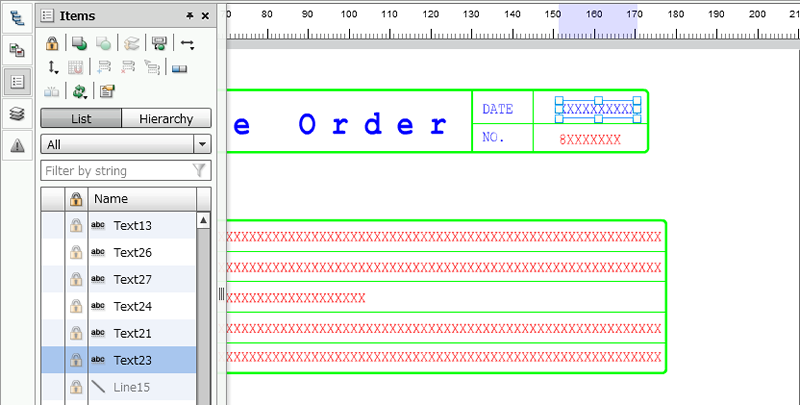Select the 8XXXXXXX field on canvas

(x=590, y=140)
